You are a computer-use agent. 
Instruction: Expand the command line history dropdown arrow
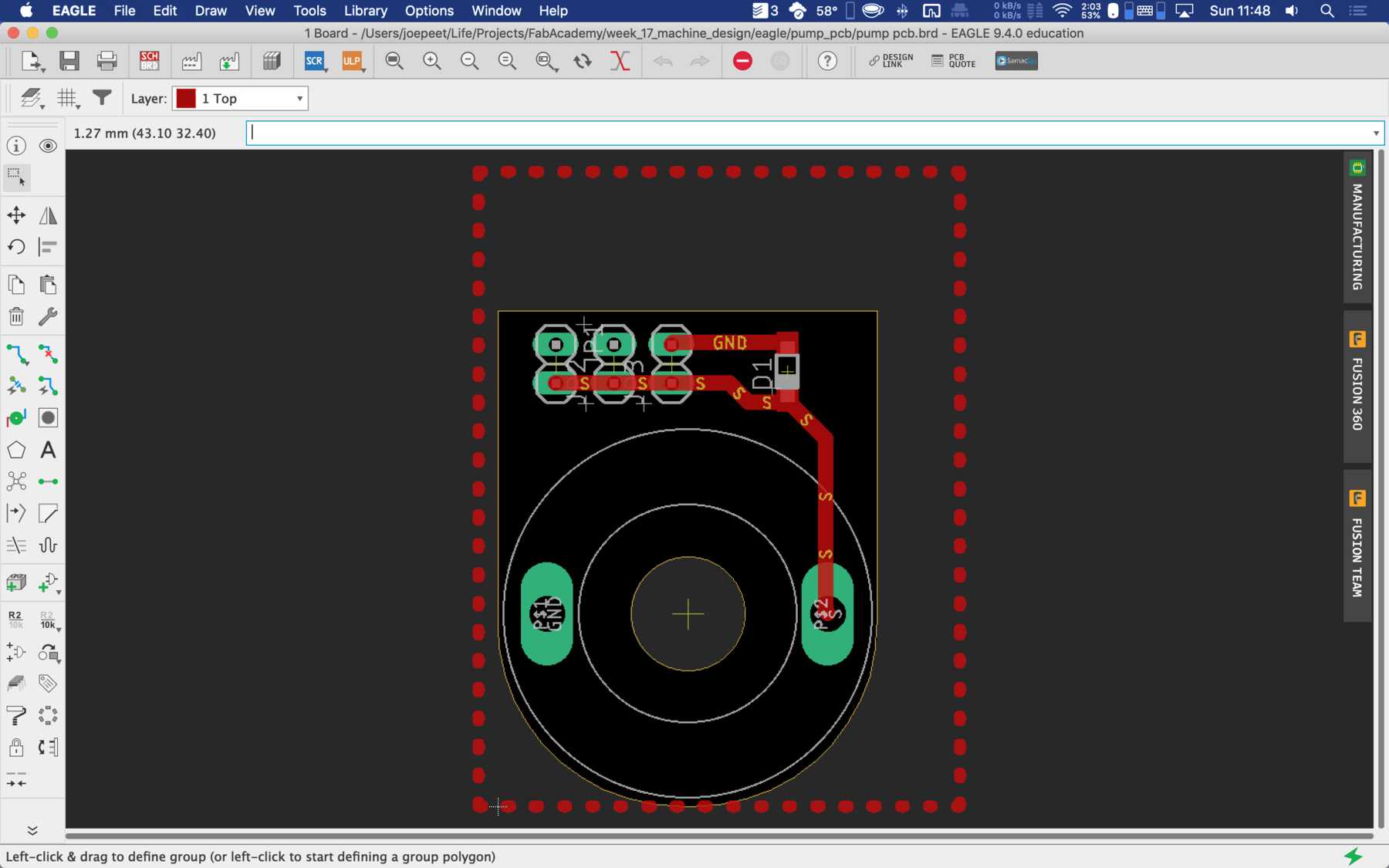pyautogui.click(x=1376, y=133)
